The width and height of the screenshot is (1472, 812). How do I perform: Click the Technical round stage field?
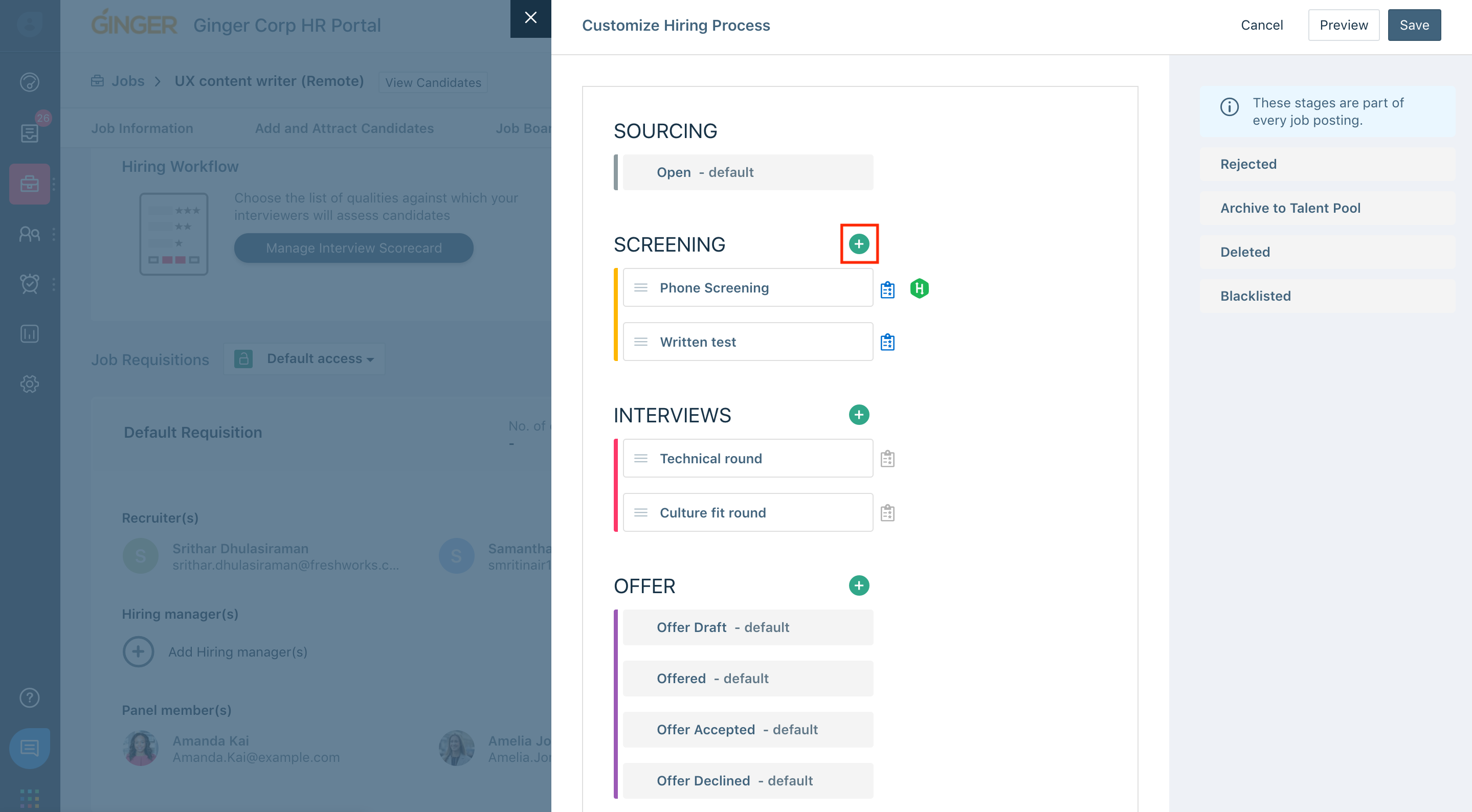pyautogui.click(x=748, y=459)
